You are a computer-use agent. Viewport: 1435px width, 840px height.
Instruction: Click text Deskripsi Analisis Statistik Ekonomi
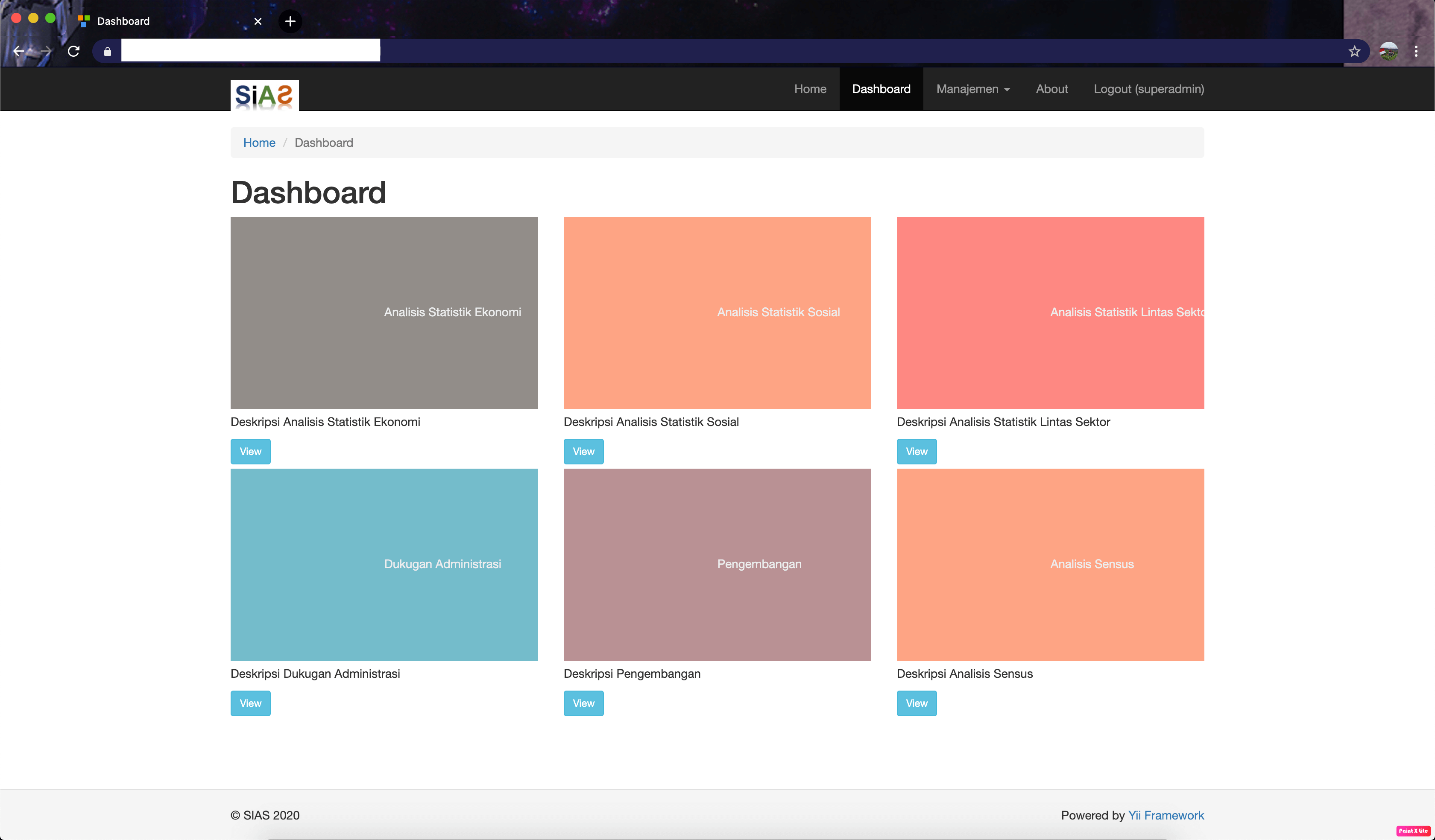click(x=325, y=422)
